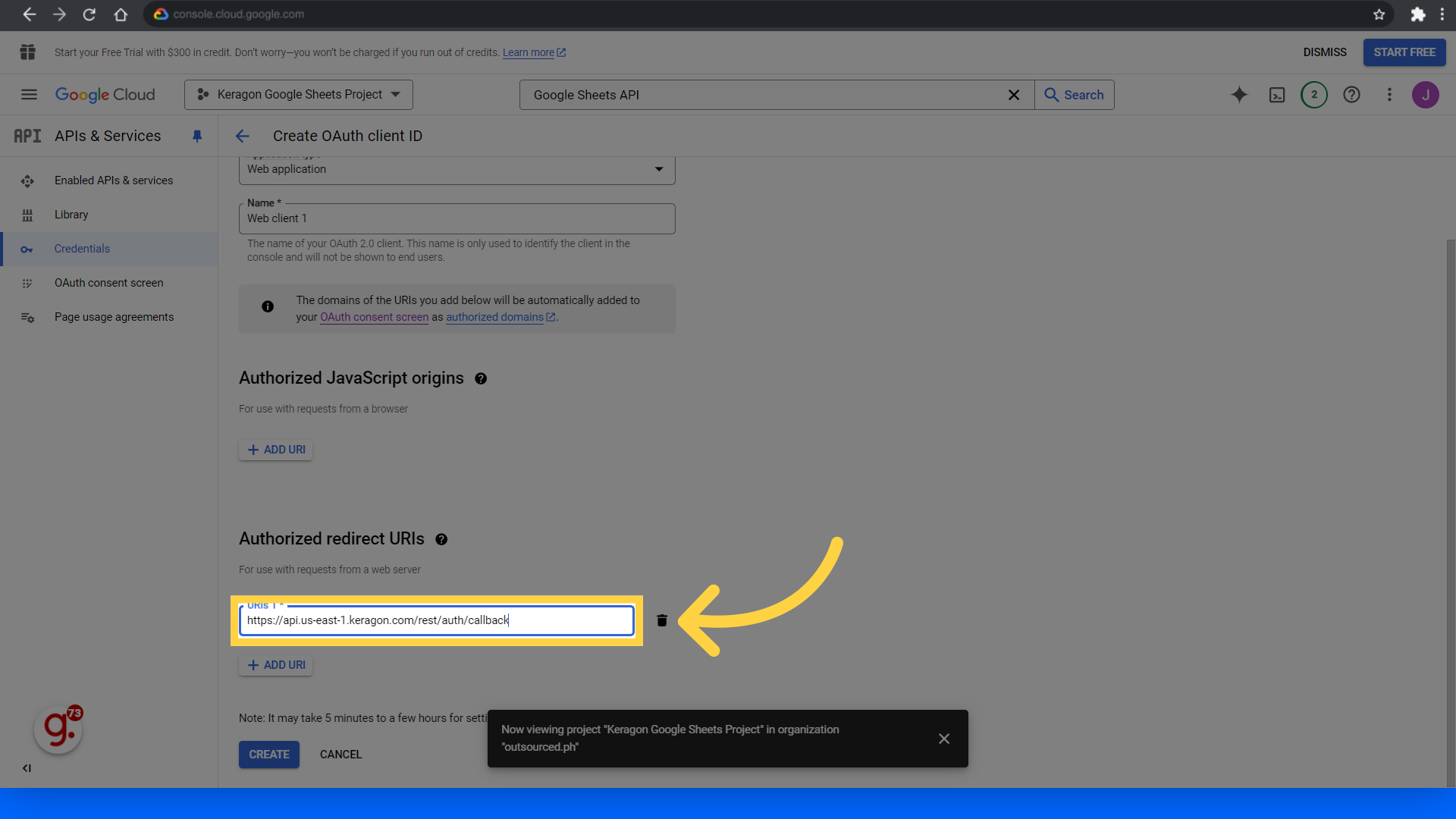
Task: Open the three-dot overflow menu
Action: coord(1389,95)
